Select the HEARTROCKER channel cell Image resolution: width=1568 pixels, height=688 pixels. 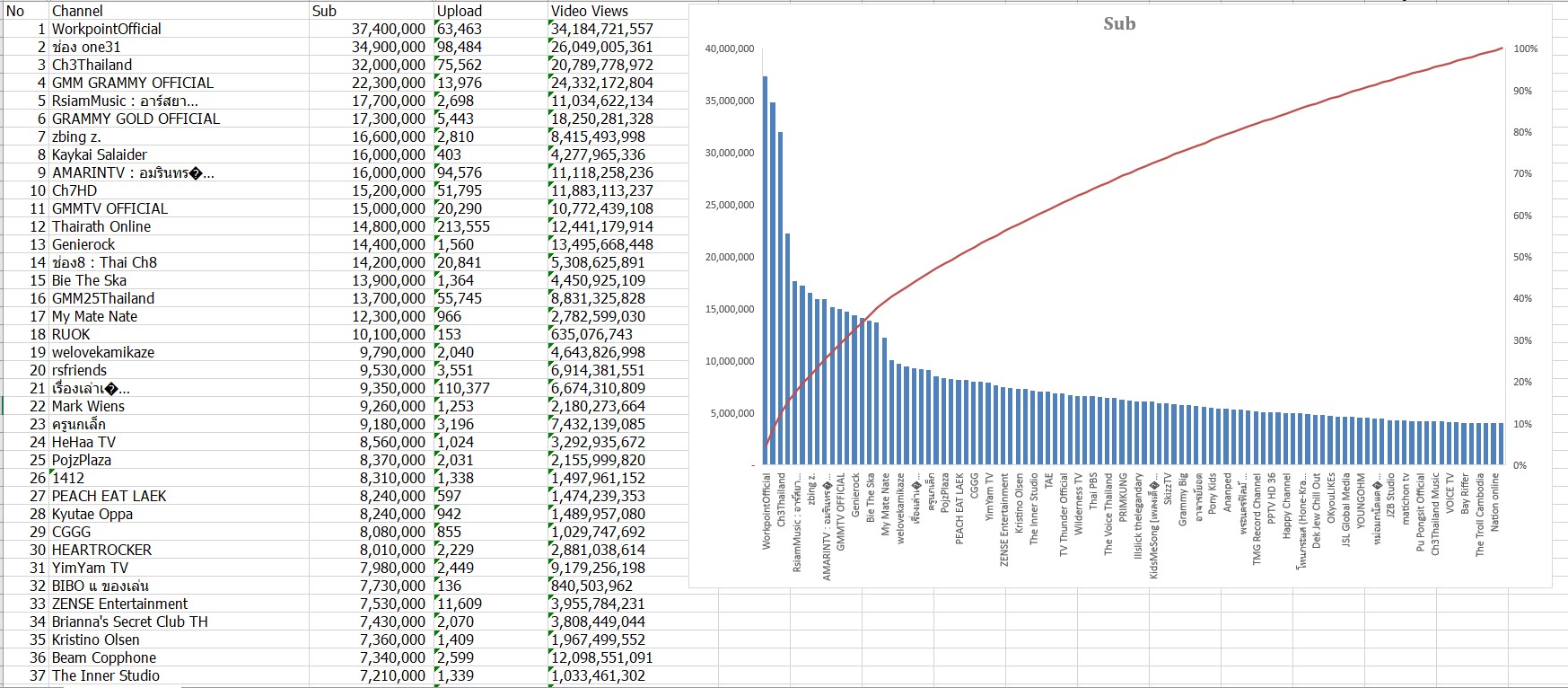pos(179,550)
